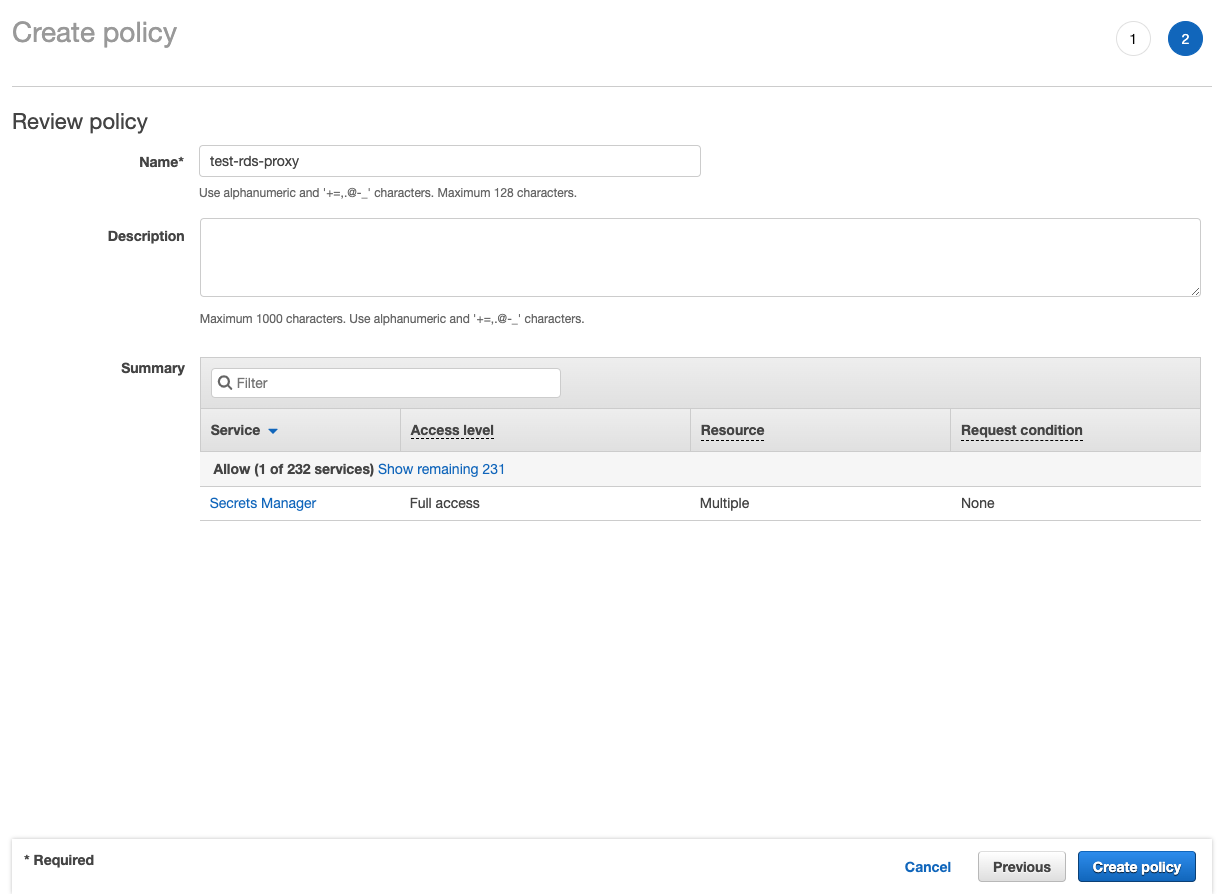Go back with Previous button

(1022, 867)
